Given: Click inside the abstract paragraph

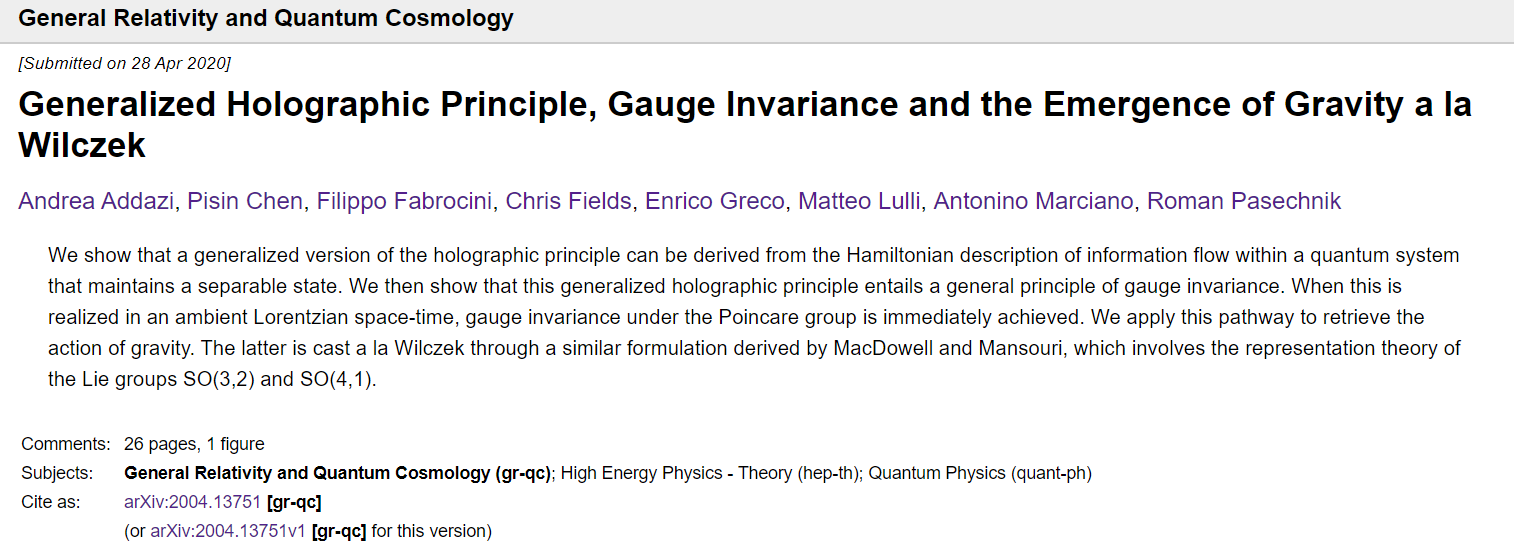Looking at the screenshot, I should pyautogui.click(x=755, y=317).
